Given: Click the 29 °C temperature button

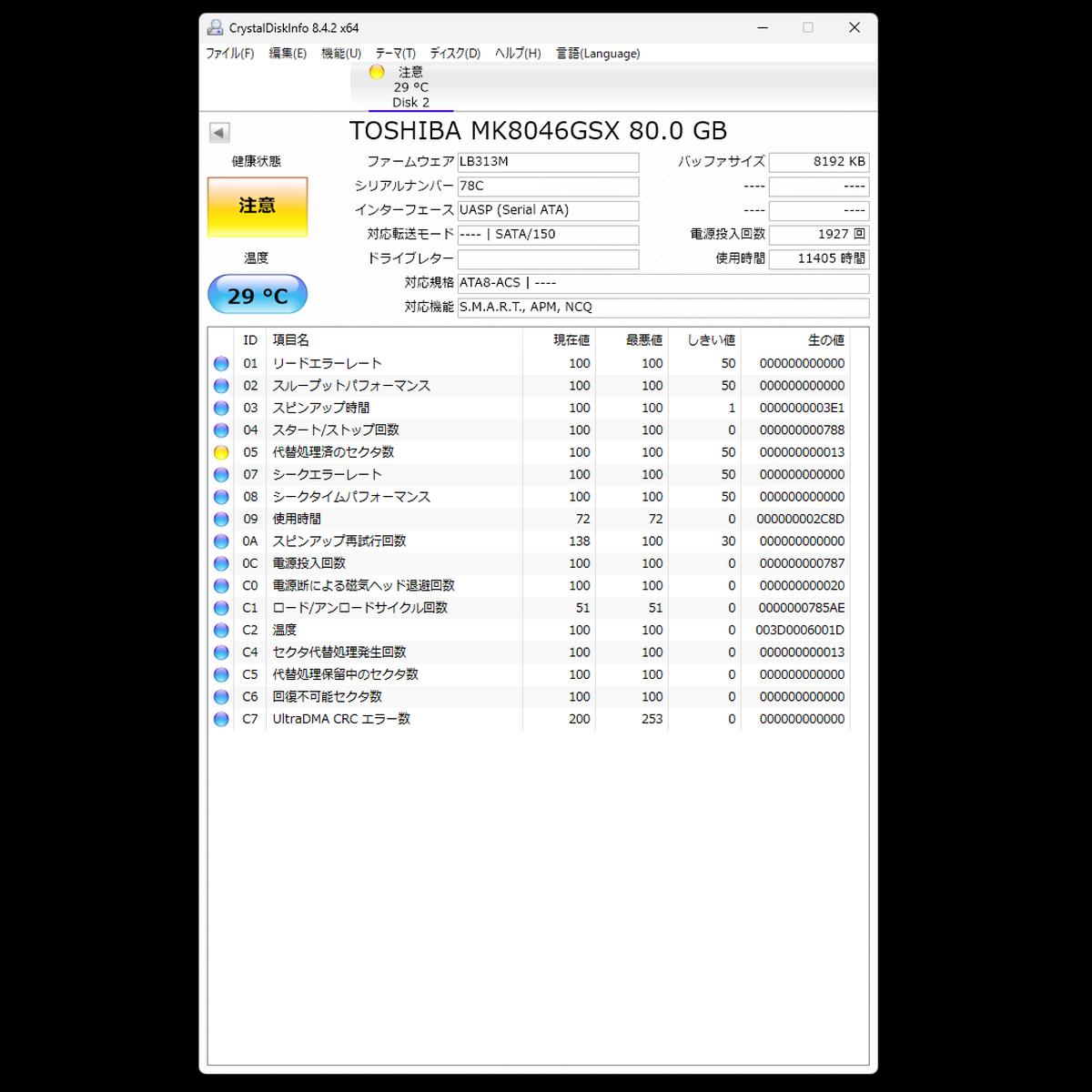Looking at the screenshot, I should click(258, 295).
